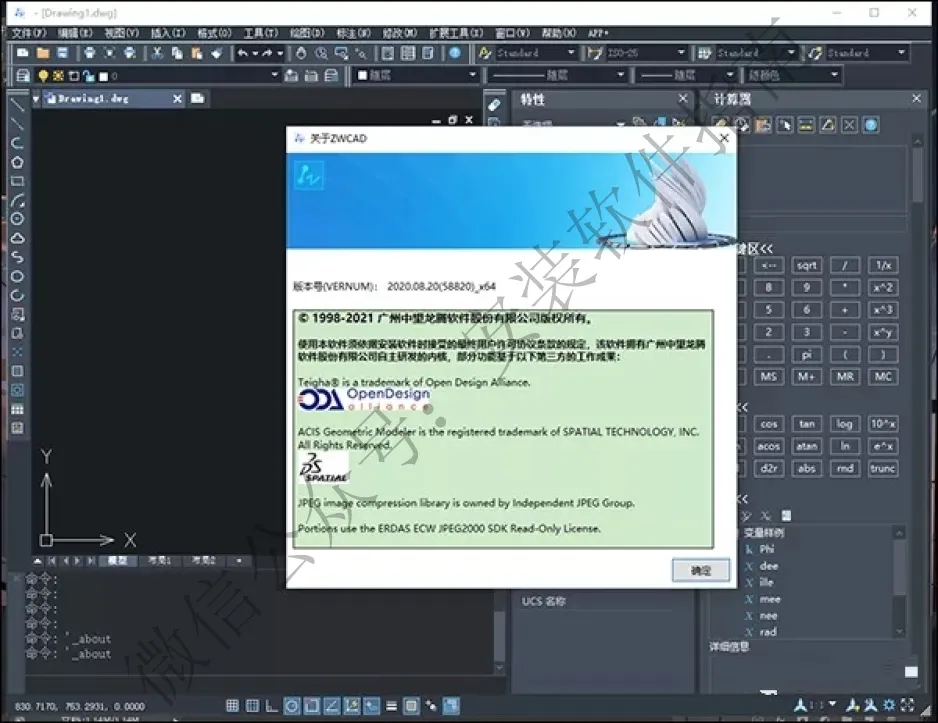938x723 pixels.
Task: Click the trunc calculator button
Action: (x=883, y=468)
